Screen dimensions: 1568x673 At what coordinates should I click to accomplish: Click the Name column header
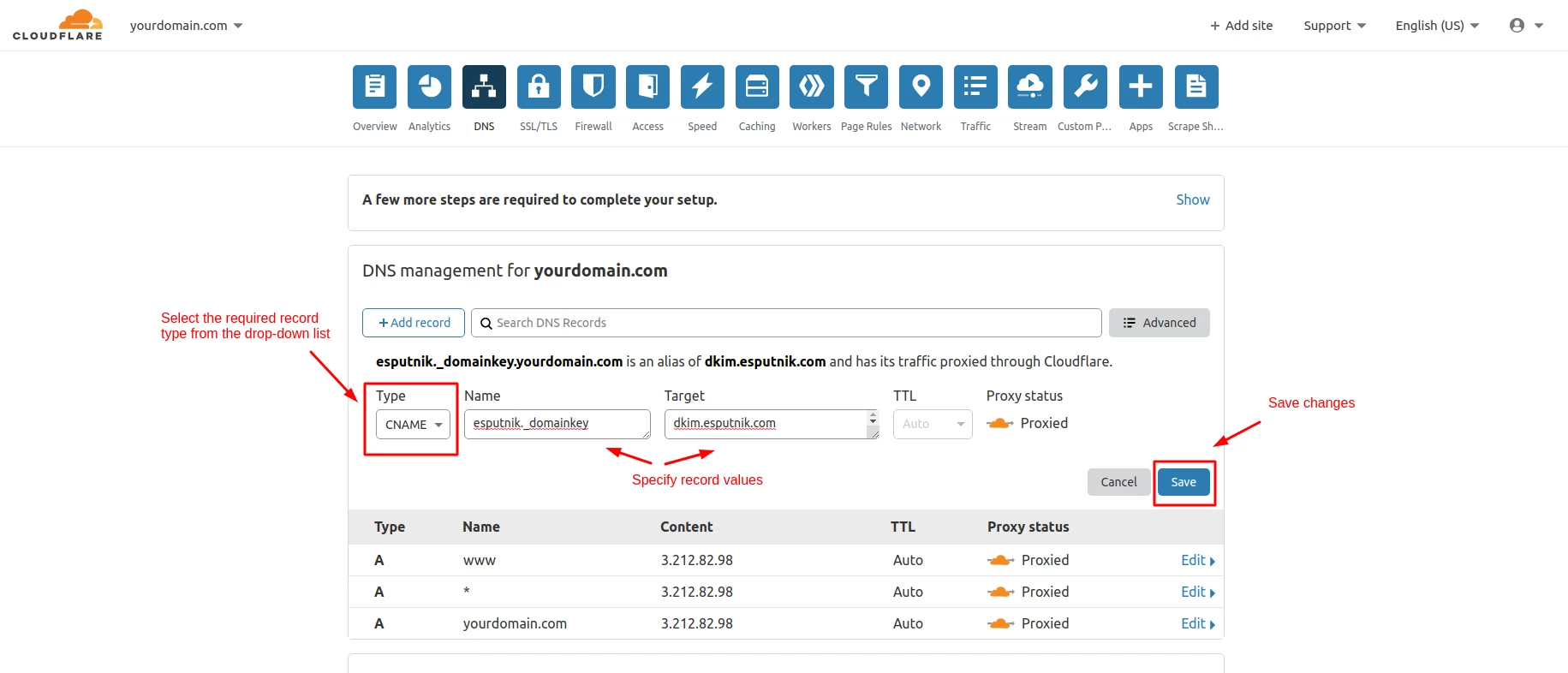481,527
